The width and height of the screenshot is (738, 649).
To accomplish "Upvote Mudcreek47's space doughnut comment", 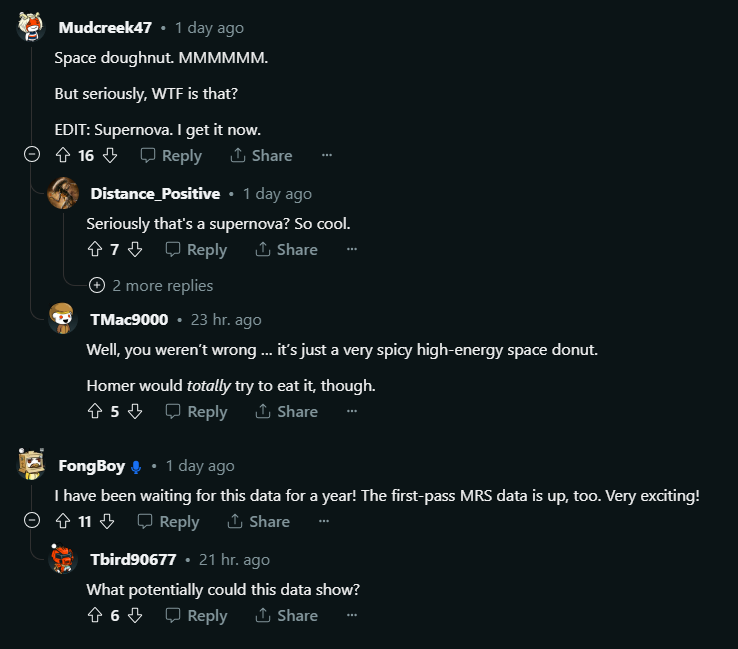I will tap(62, 155).
